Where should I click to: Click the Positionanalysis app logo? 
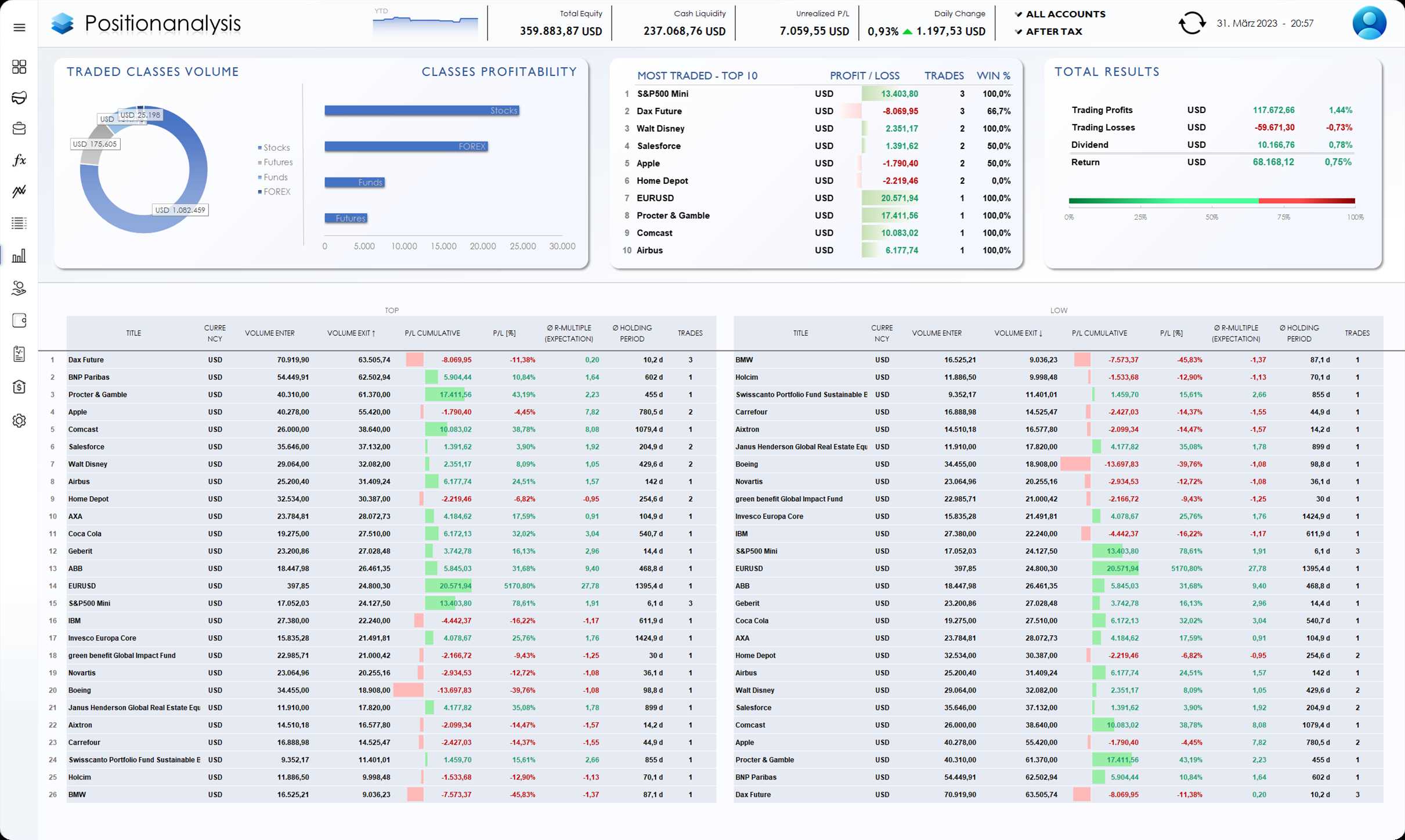[x=62, y=23]
